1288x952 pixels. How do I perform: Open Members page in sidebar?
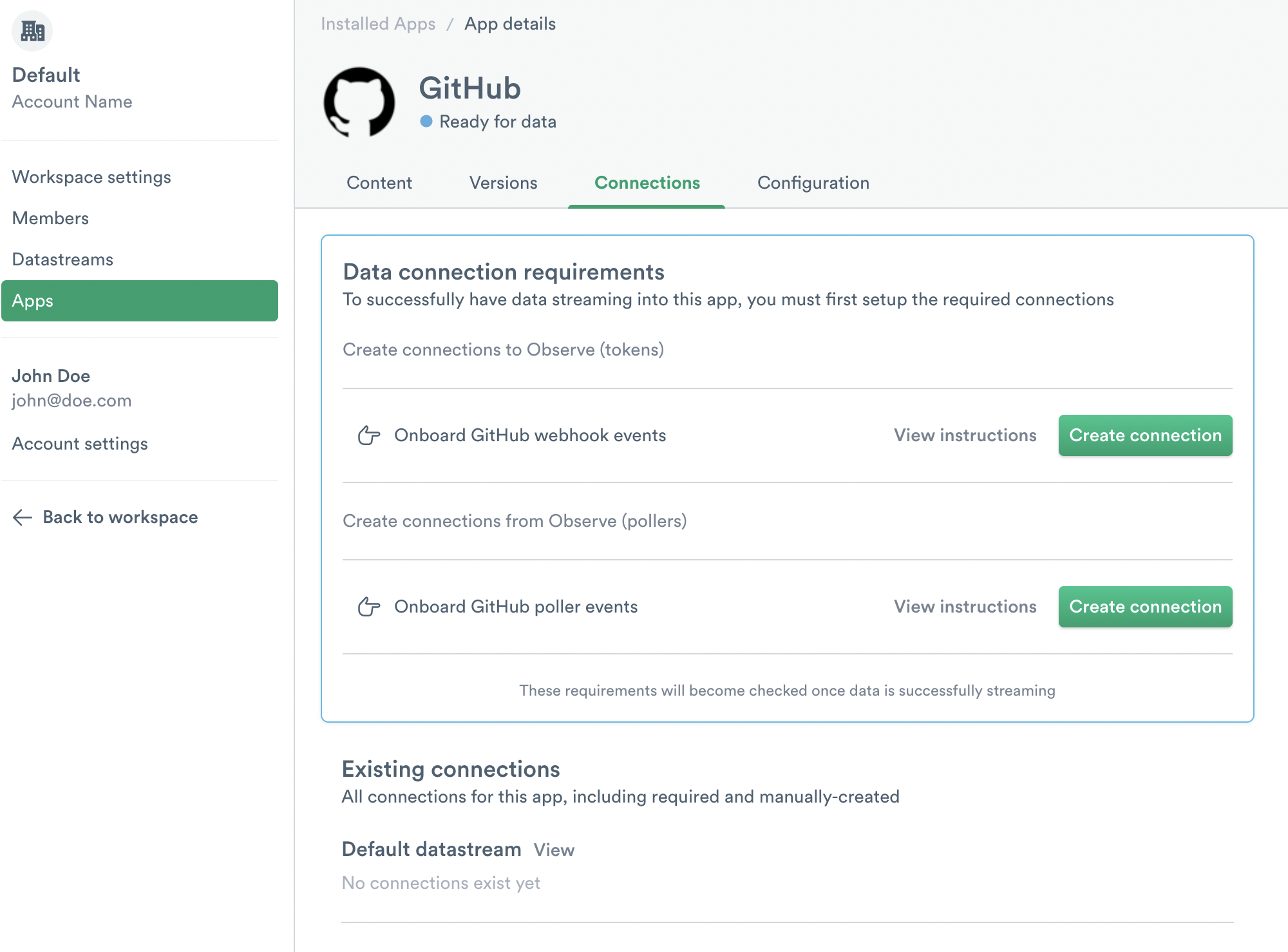click(x=50, y=218)
